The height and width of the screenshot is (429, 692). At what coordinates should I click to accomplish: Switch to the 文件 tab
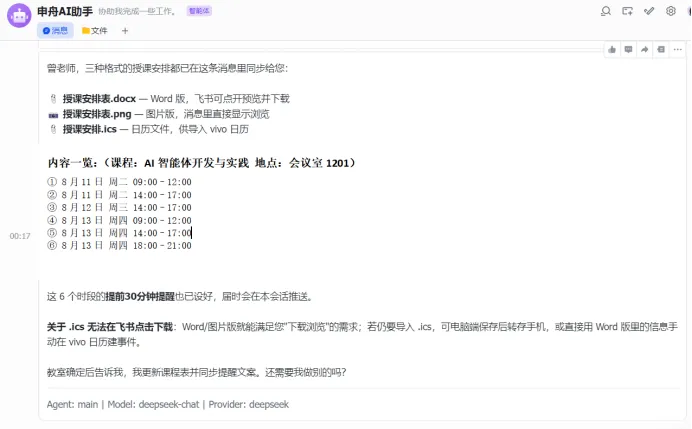pos(94,30)
